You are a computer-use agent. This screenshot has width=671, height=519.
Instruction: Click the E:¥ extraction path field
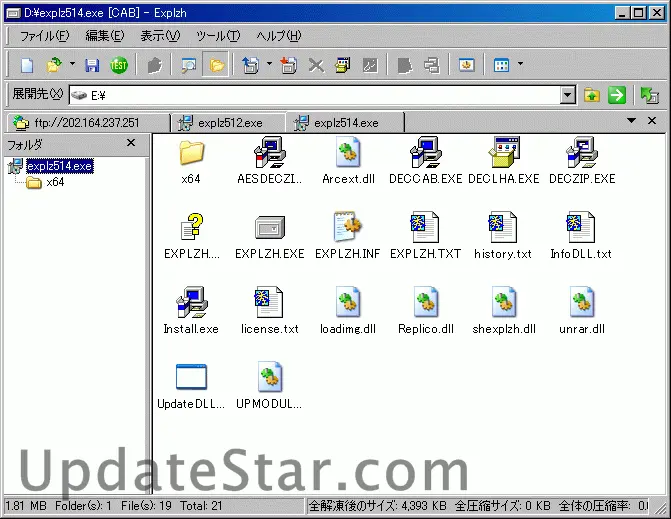[x=315, y=95]
